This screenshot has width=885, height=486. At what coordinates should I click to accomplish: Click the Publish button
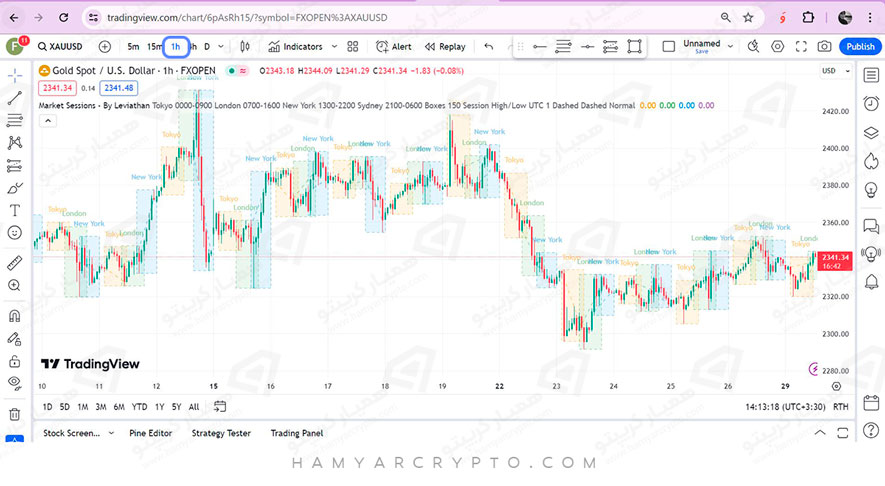coord(860,46)
